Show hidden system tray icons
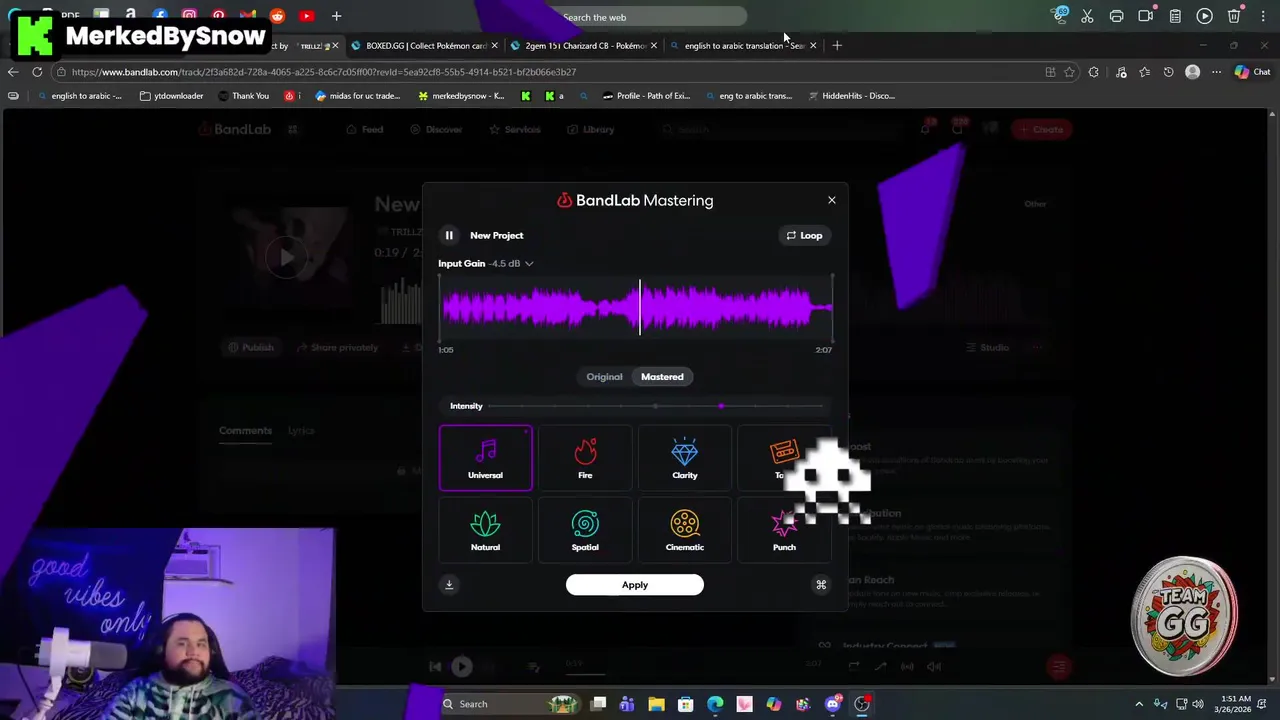This screenshot has height=720, width=1280. coord(1139,704)
